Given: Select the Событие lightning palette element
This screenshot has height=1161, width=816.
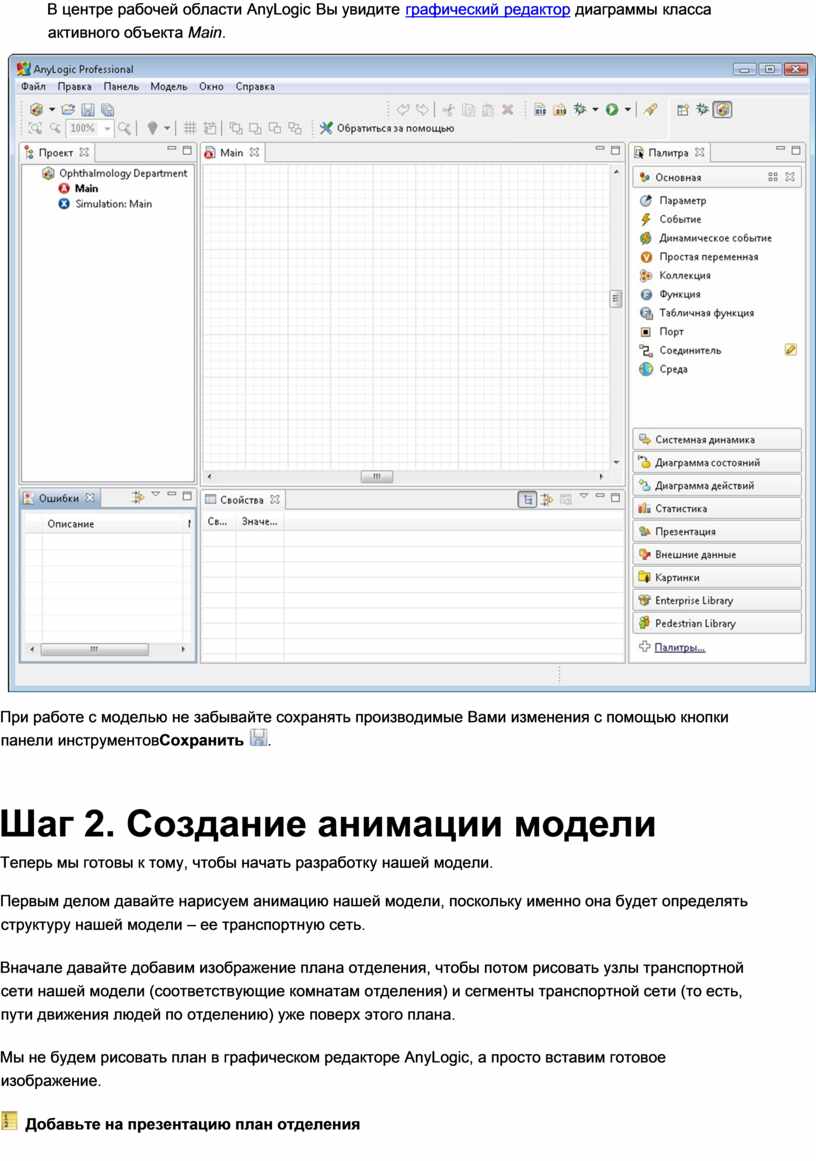Looking at the screenshot, I should 670,219.
